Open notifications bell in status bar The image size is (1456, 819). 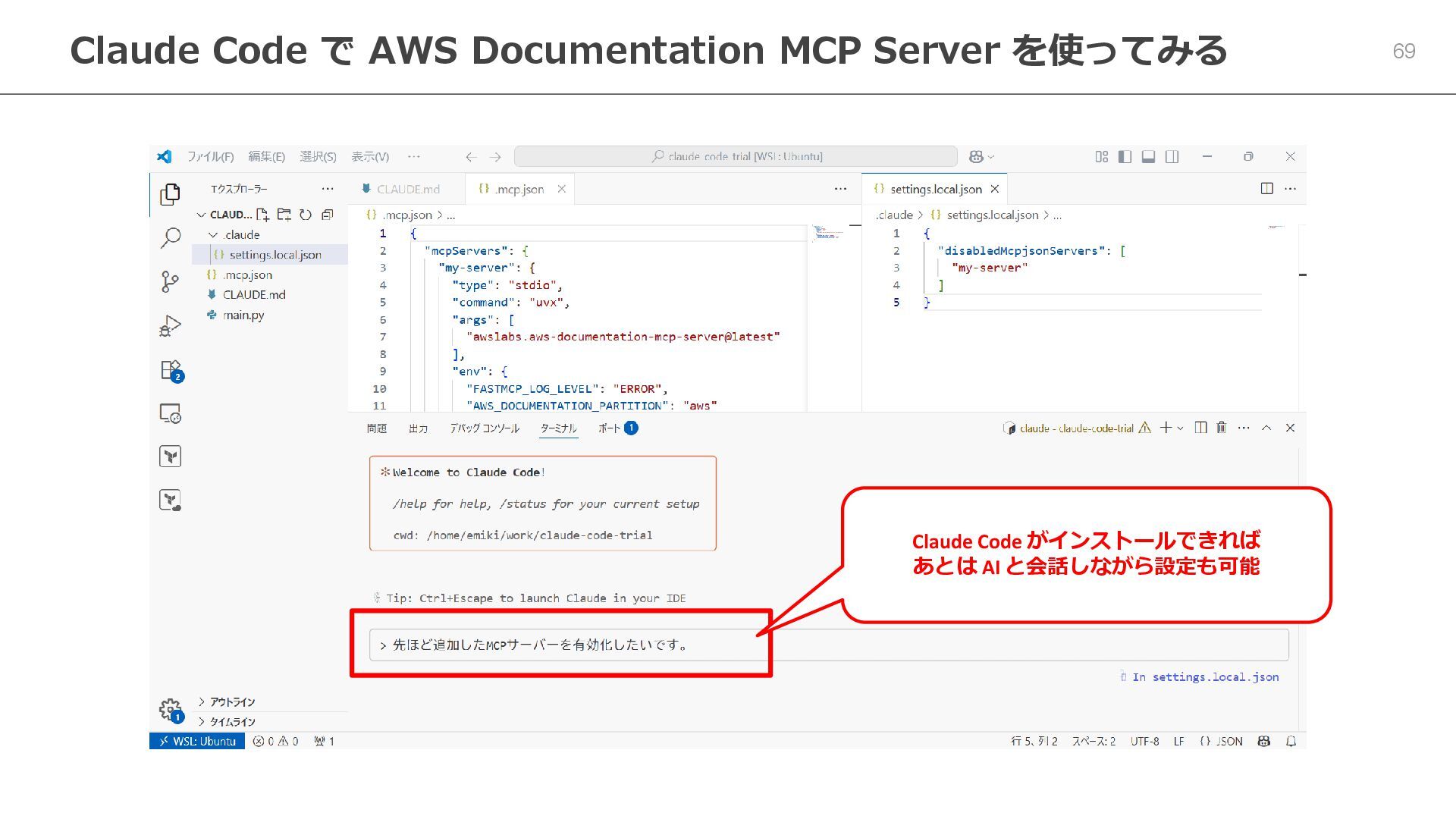[x=1291, y=741]
